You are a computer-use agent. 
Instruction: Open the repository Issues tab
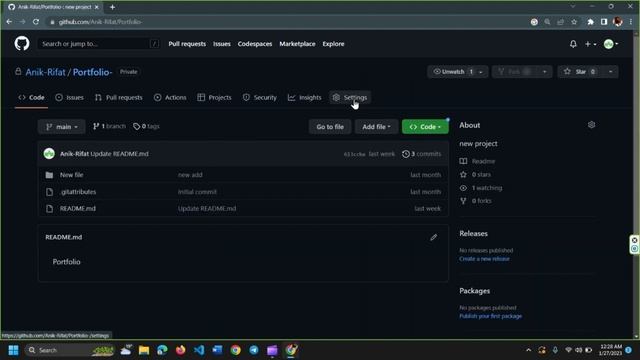click(x=69, y=98)
